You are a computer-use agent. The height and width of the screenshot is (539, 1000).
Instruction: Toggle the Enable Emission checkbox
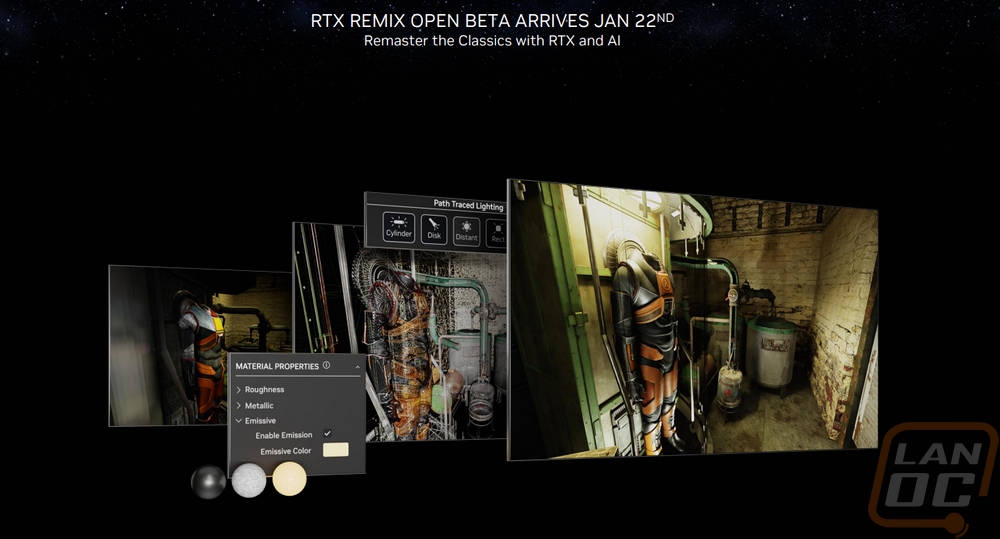click(x=327, y=434)
